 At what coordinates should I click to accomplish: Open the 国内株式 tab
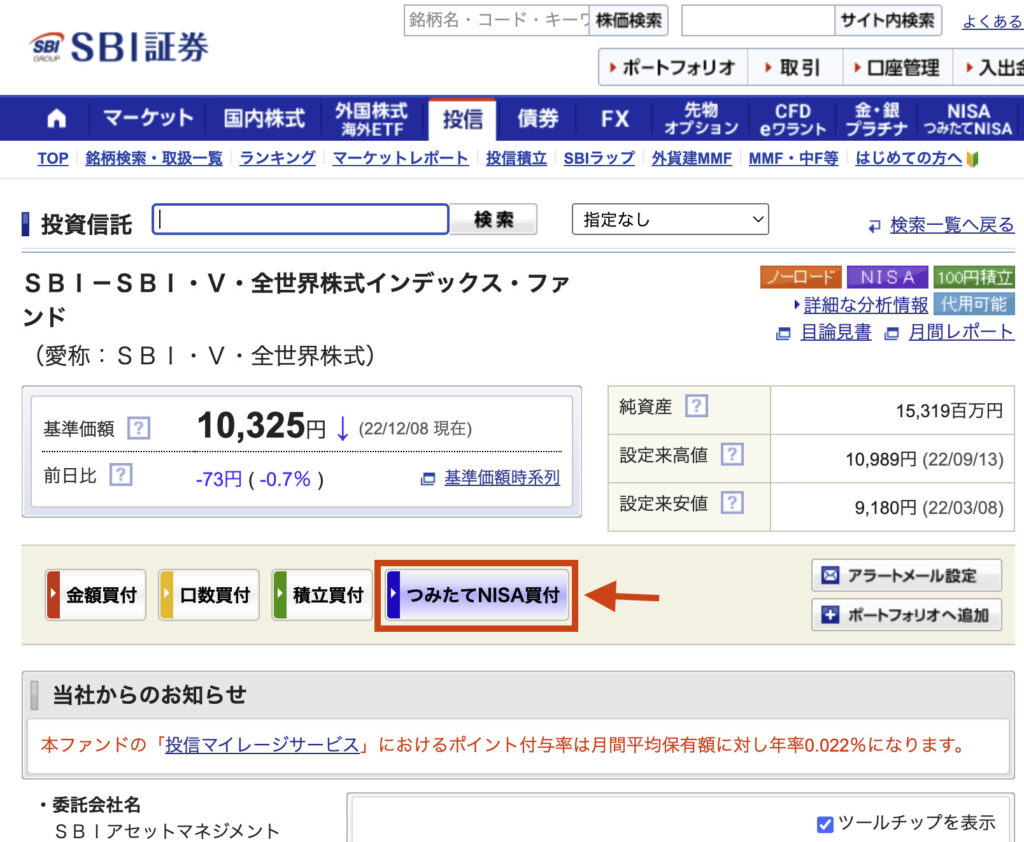click(x=264, y=118)
